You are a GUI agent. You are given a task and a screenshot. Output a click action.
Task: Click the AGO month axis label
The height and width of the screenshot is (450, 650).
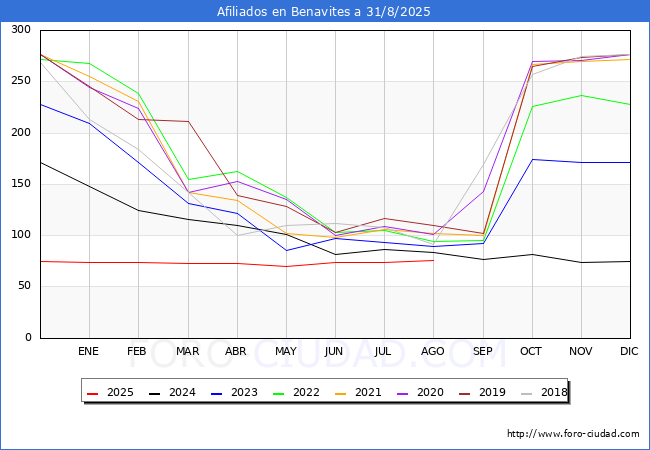pos(433,351)
